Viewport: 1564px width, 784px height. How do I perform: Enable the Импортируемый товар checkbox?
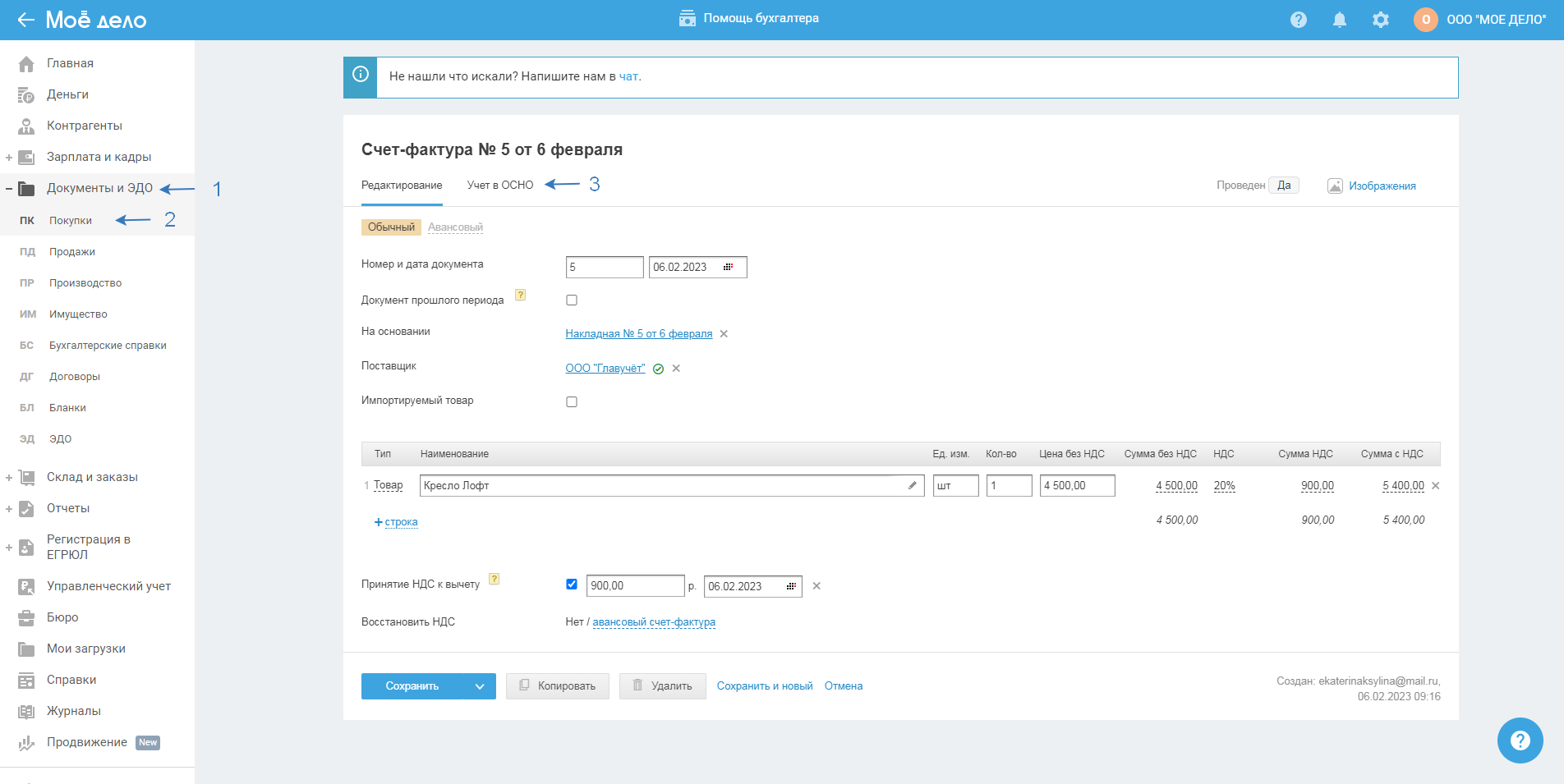[572, 402]
